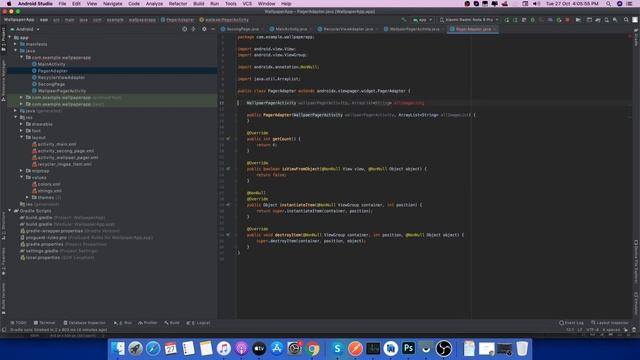Select activity_main.xml layout file
Viewport: 640px width, 360px height.
coord(57,144)
